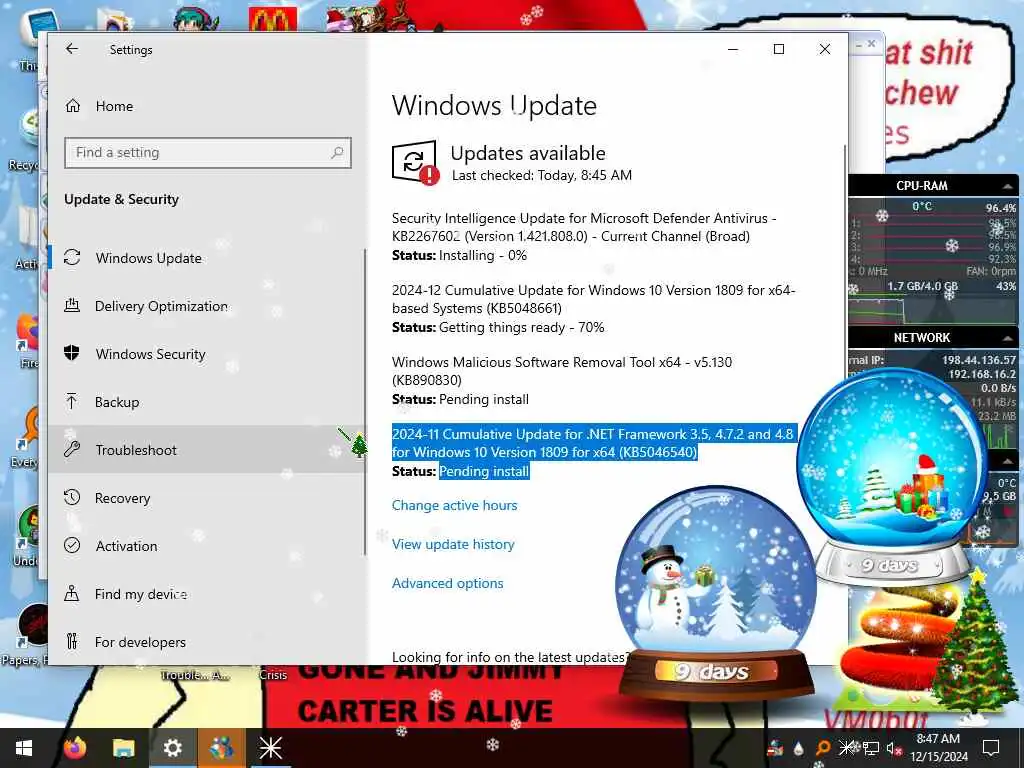The image size is (1024, 768).
Task: Click inside the Find a setting box
Action: 208,153
